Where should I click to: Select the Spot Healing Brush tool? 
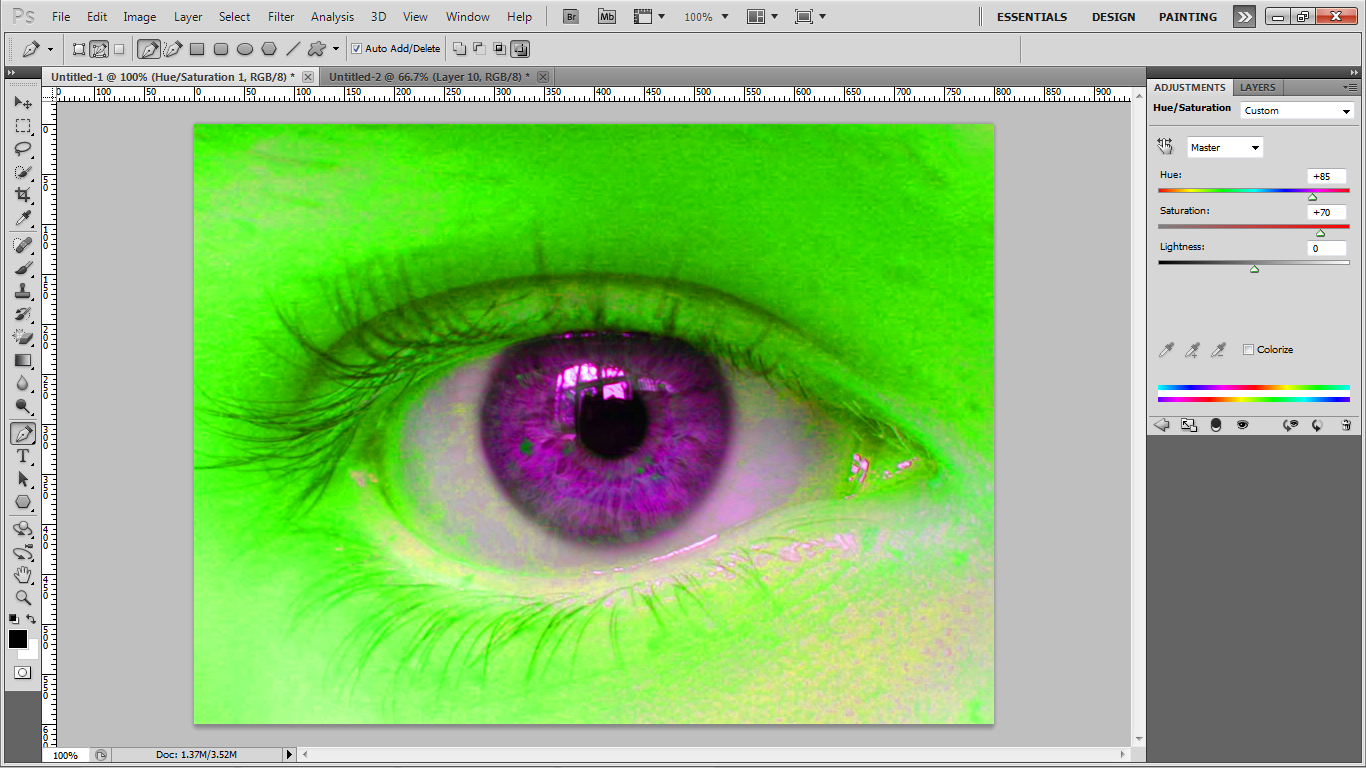click(22, 245)
